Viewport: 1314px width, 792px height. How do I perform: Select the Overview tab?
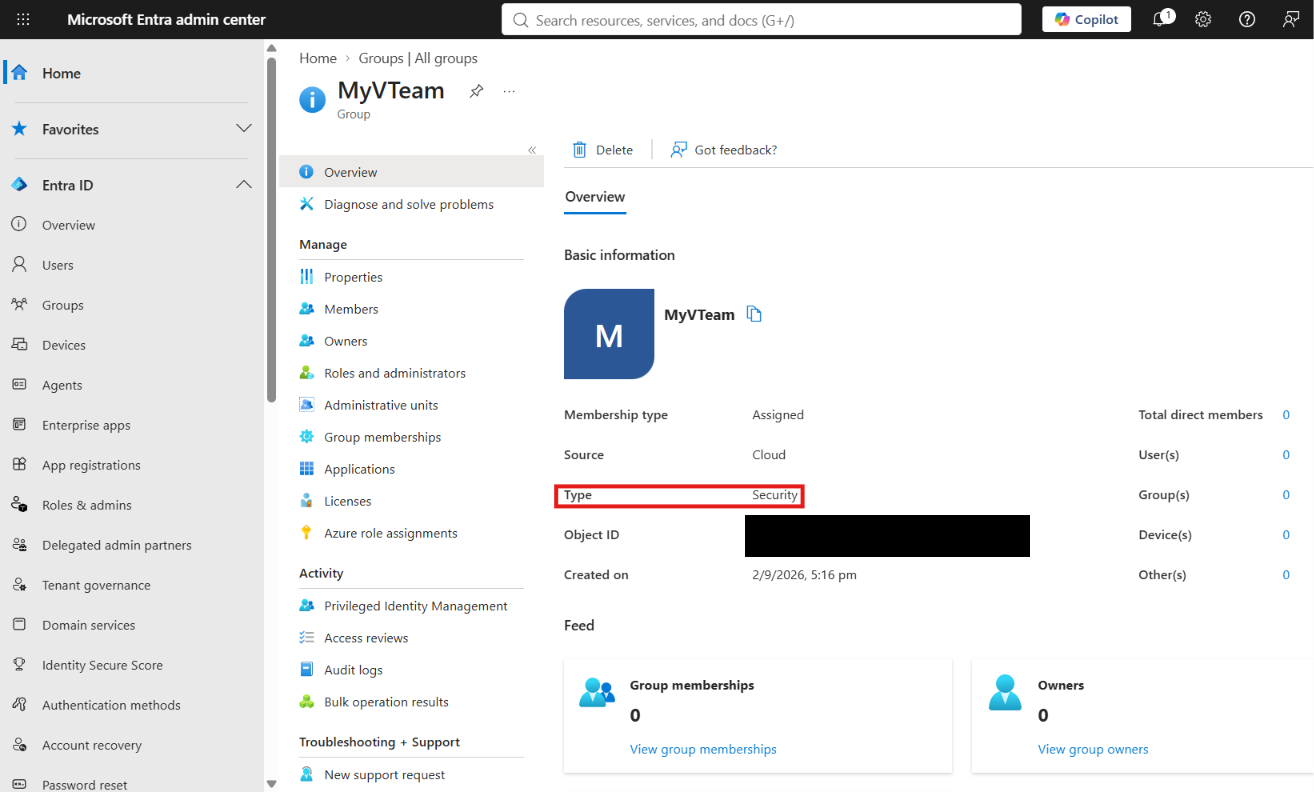coord(595,197)
